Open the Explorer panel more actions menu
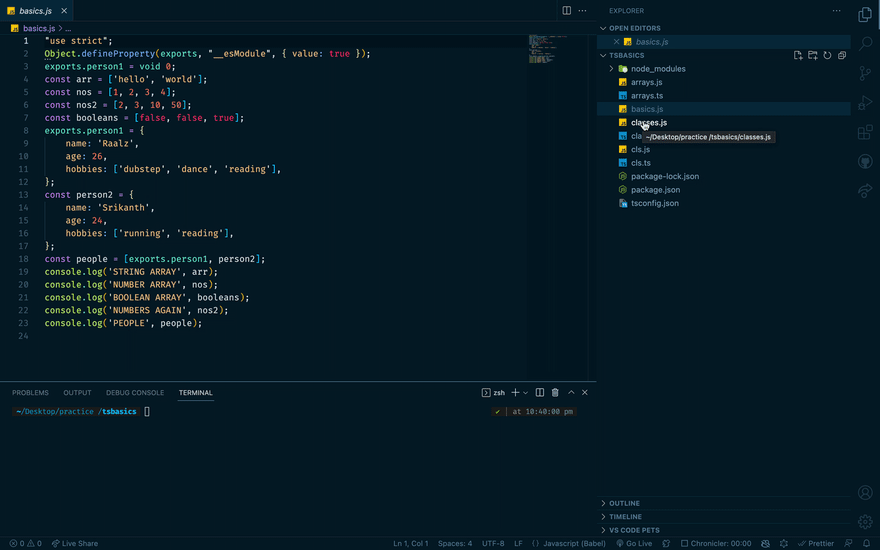880x550 pixels. click(836, 11)
